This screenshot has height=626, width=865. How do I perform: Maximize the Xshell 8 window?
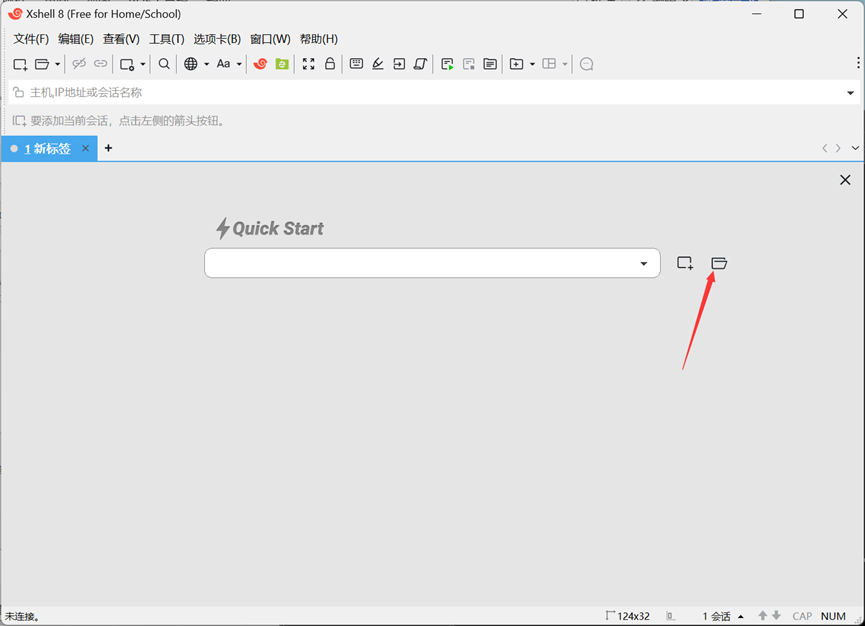click(799, 14)
